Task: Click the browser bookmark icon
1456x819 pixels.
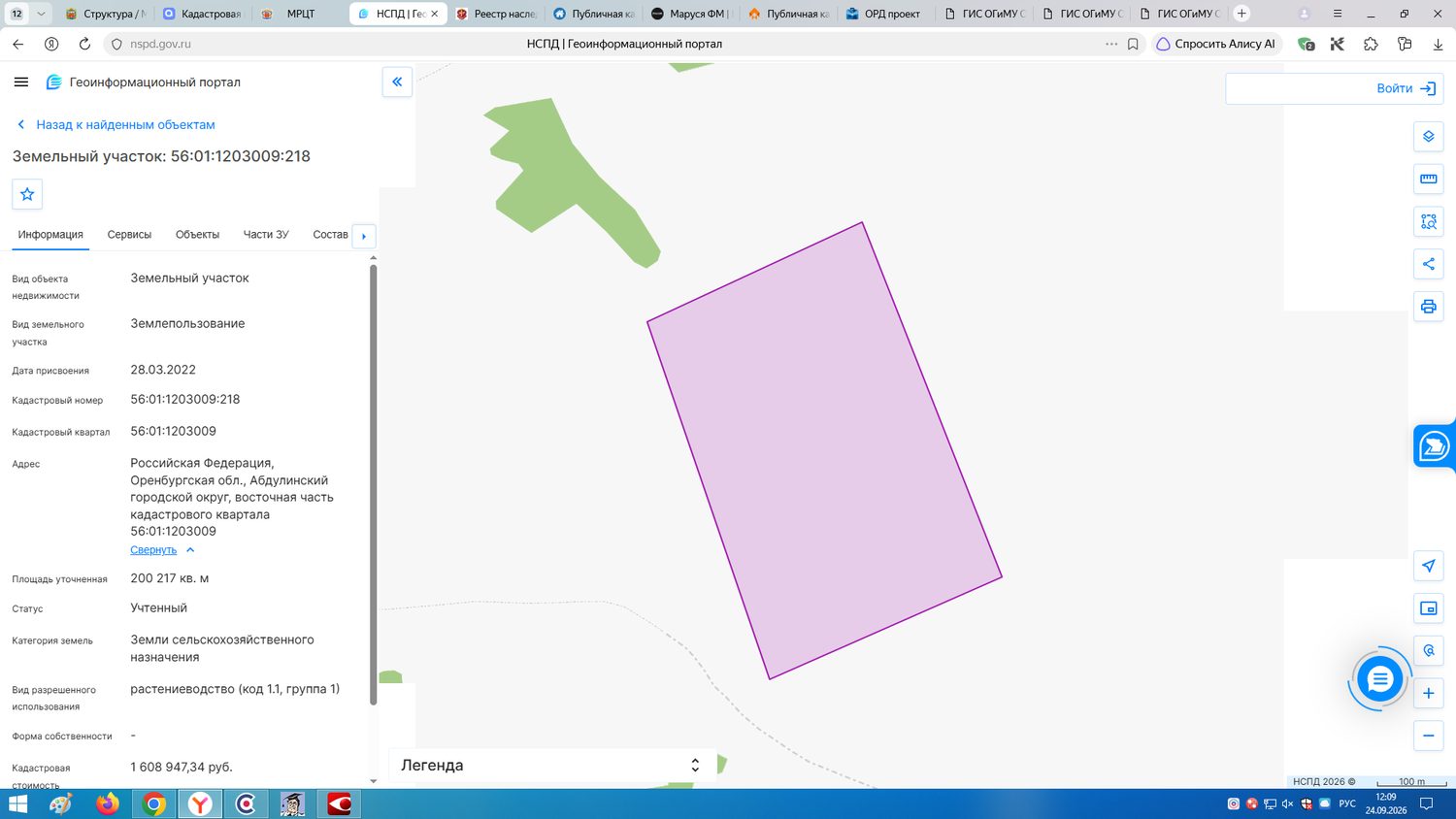Action: point(1133,44)
